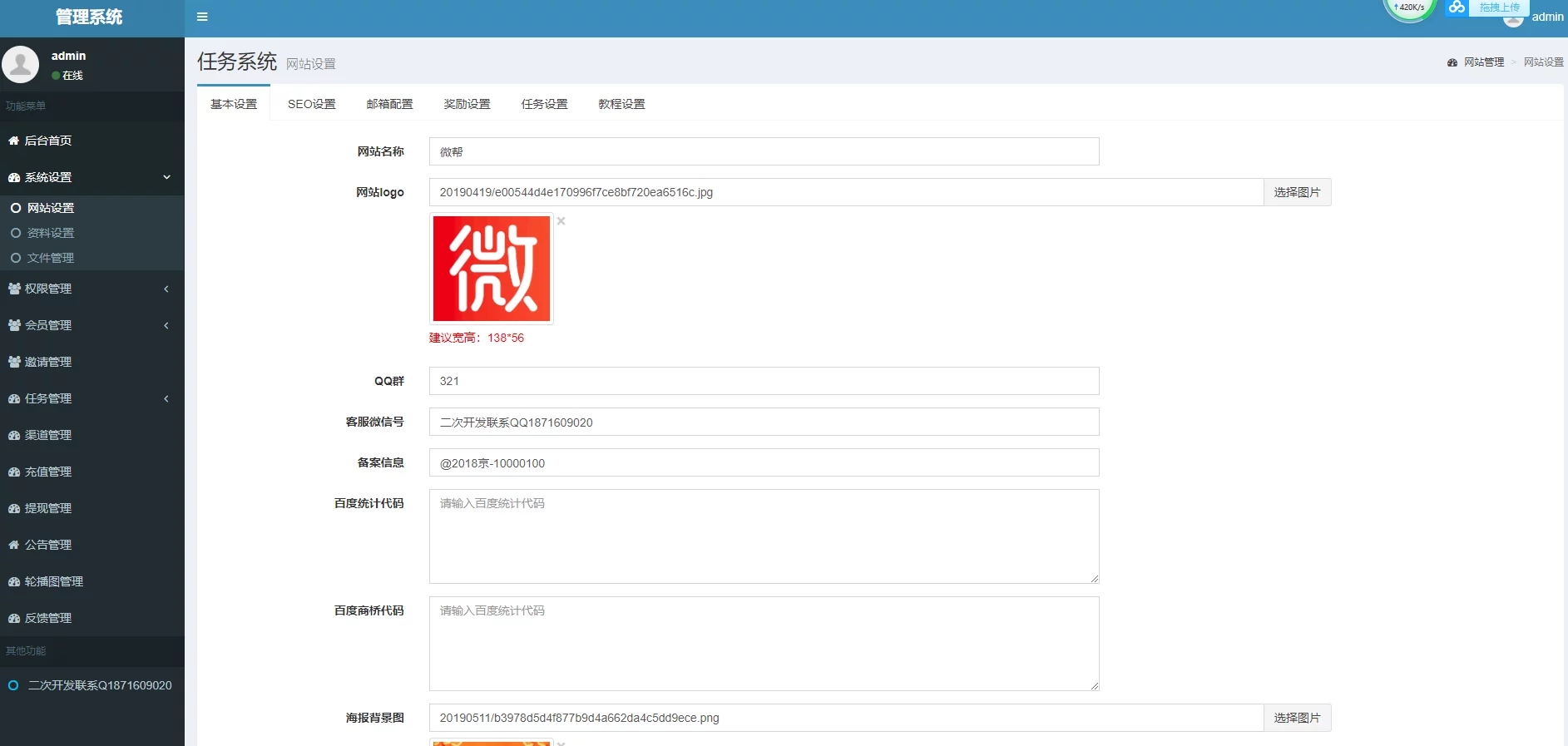1568x746 pixels.
Task: Click the cloud upload icon in top bar
Action: click(1457, 7)
